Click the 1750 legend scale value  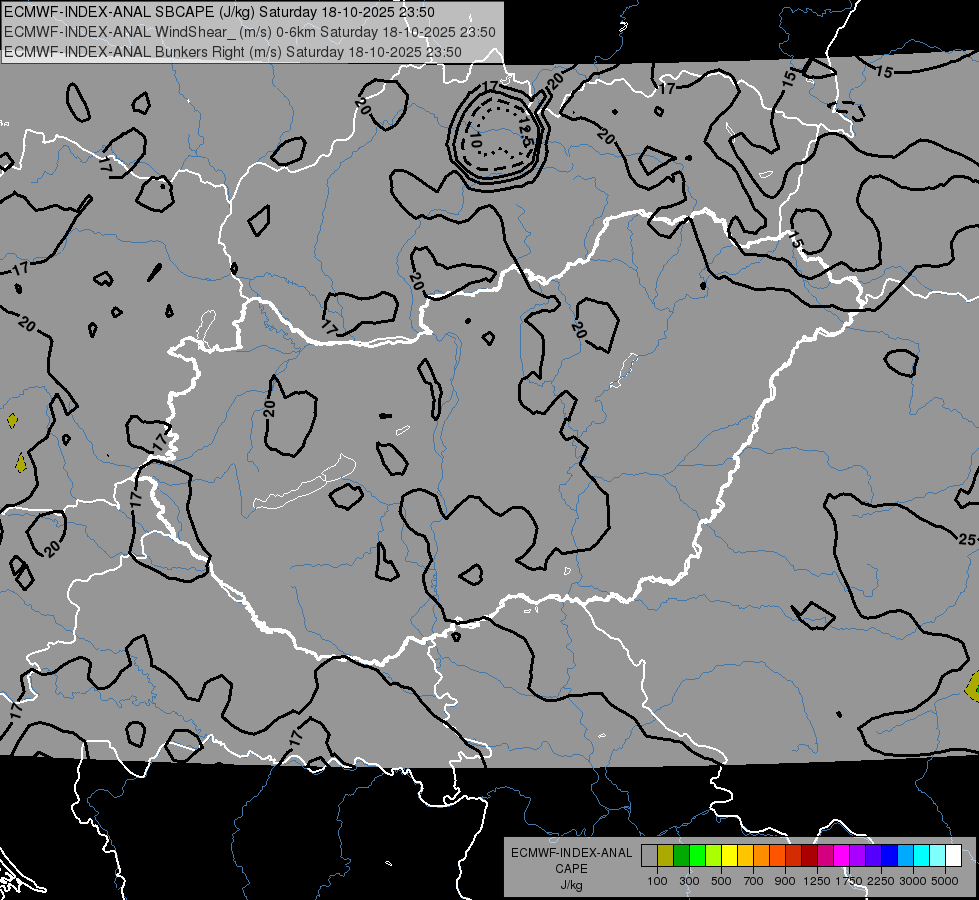click(x=849, y=881)
